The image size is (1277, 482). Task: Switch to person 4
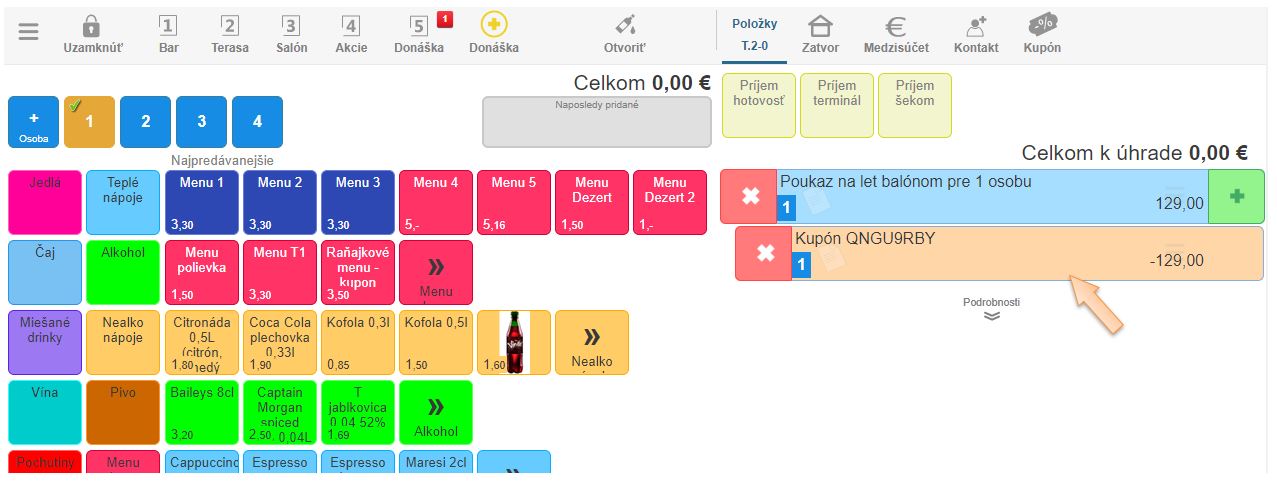pyautogui.click(x=257, y=122)
